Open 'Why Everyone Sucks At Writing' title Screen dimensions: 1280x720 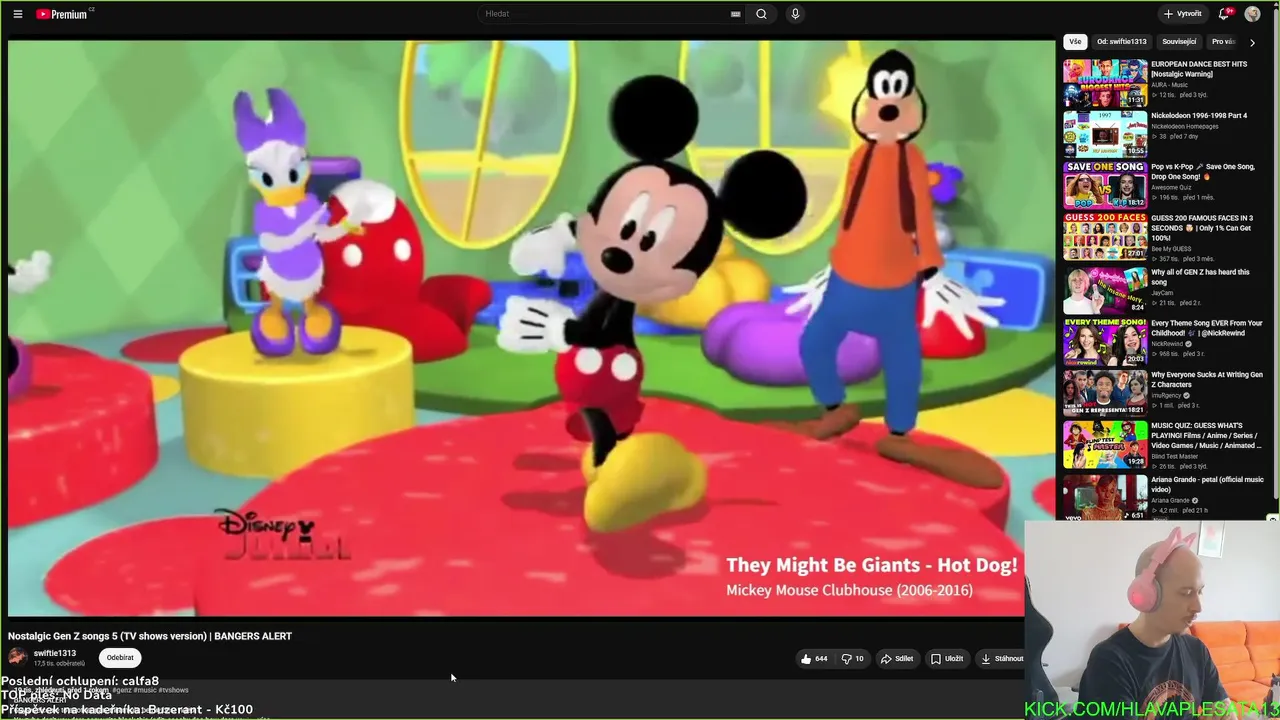(x=1207, y=379)
